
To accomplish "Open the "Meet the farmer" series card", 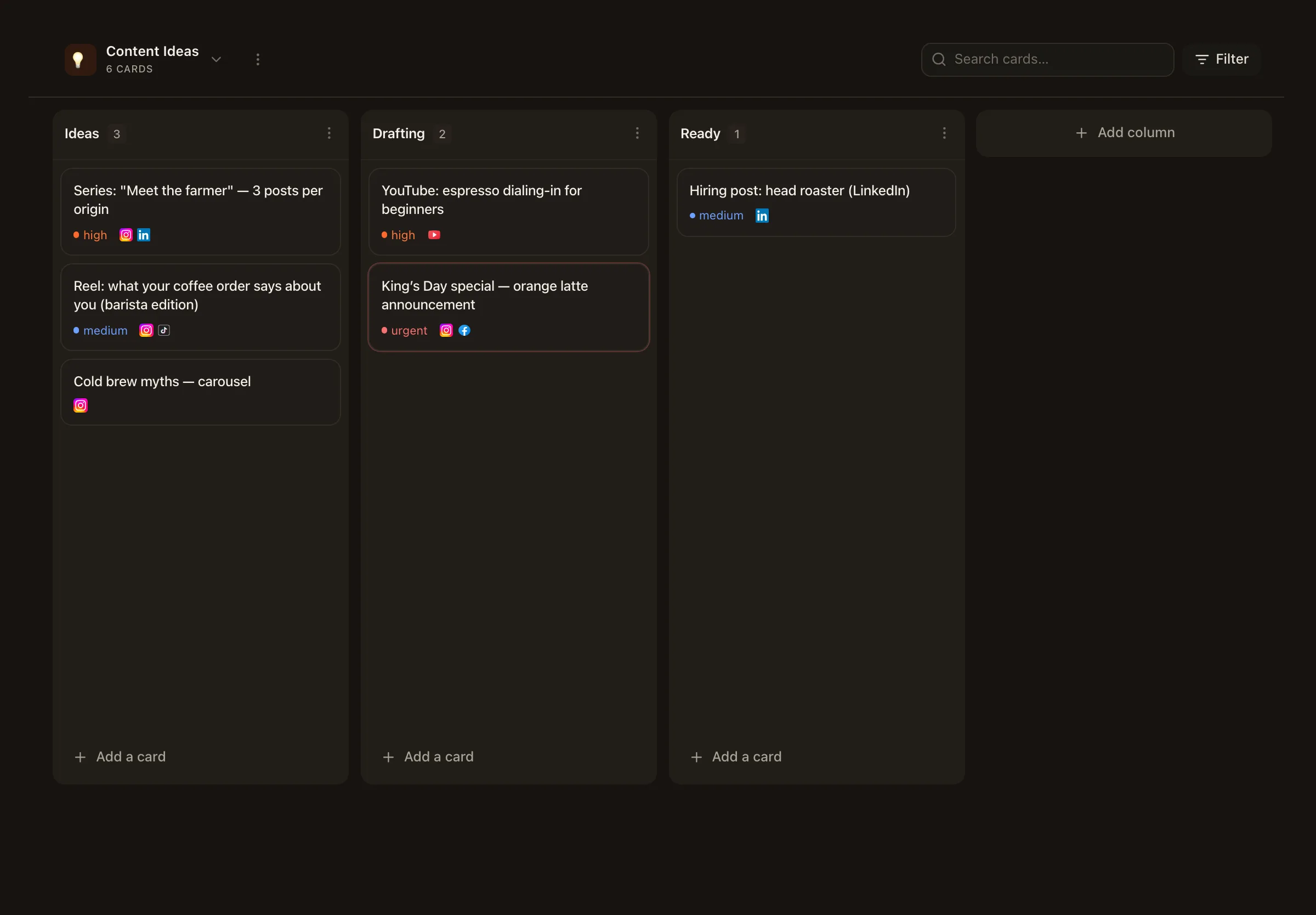I will tap(201, 212).
